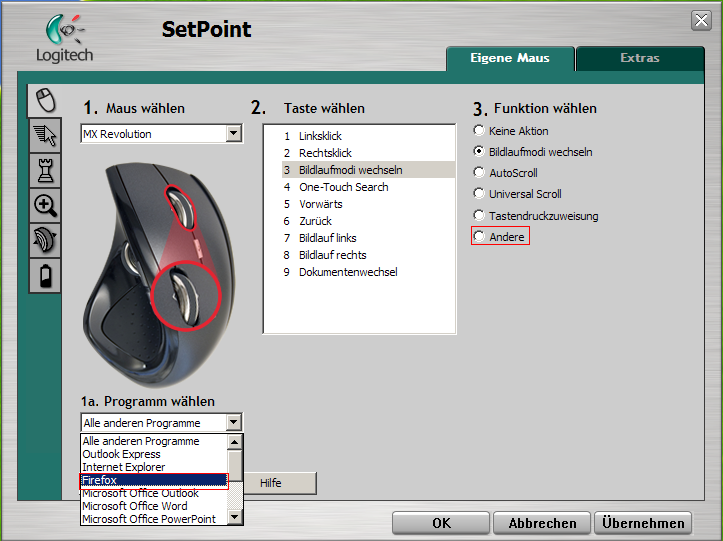Open the battery status icon

point(45,275)
